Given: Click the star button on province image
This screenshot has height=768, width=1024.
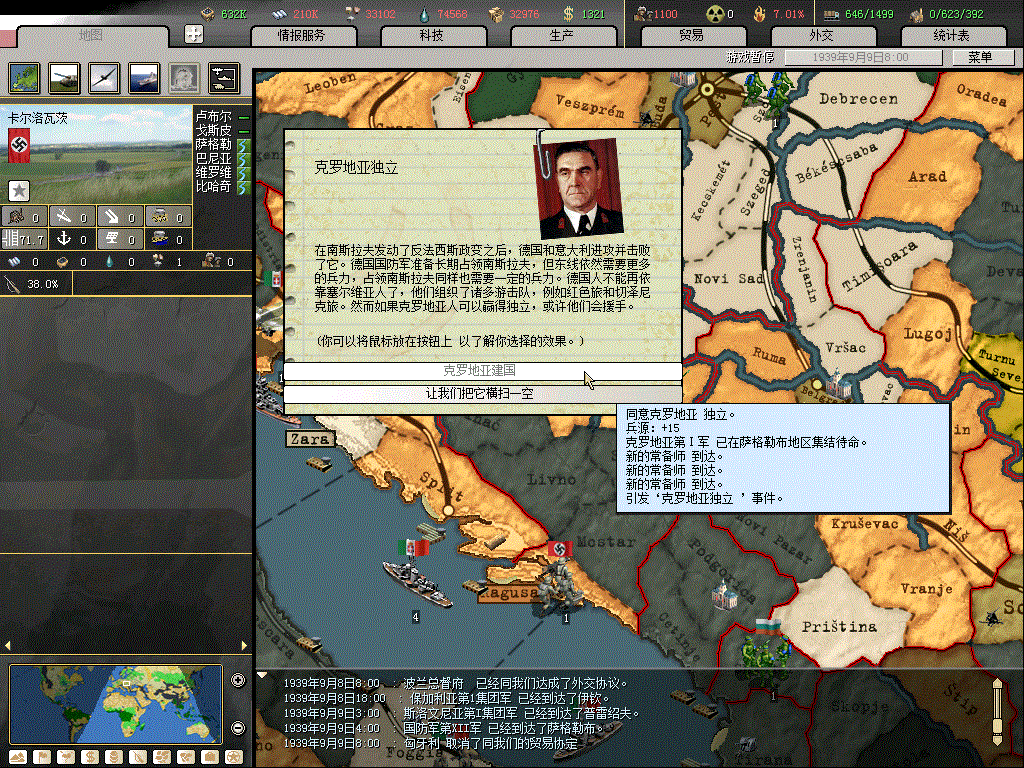Looking at the screenshot, I should click(18, 190).
